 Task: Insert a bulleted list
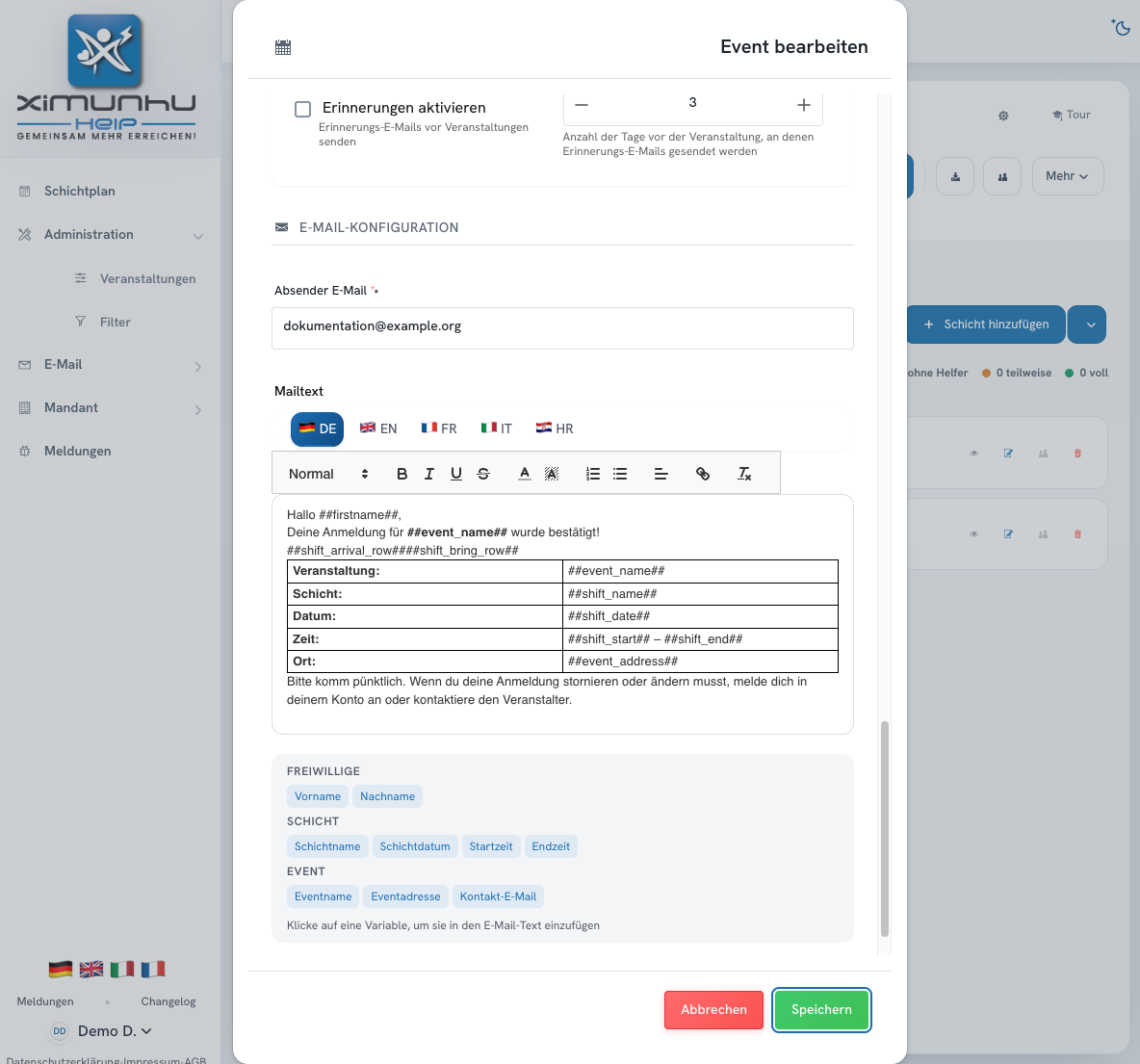click(620, 474)
